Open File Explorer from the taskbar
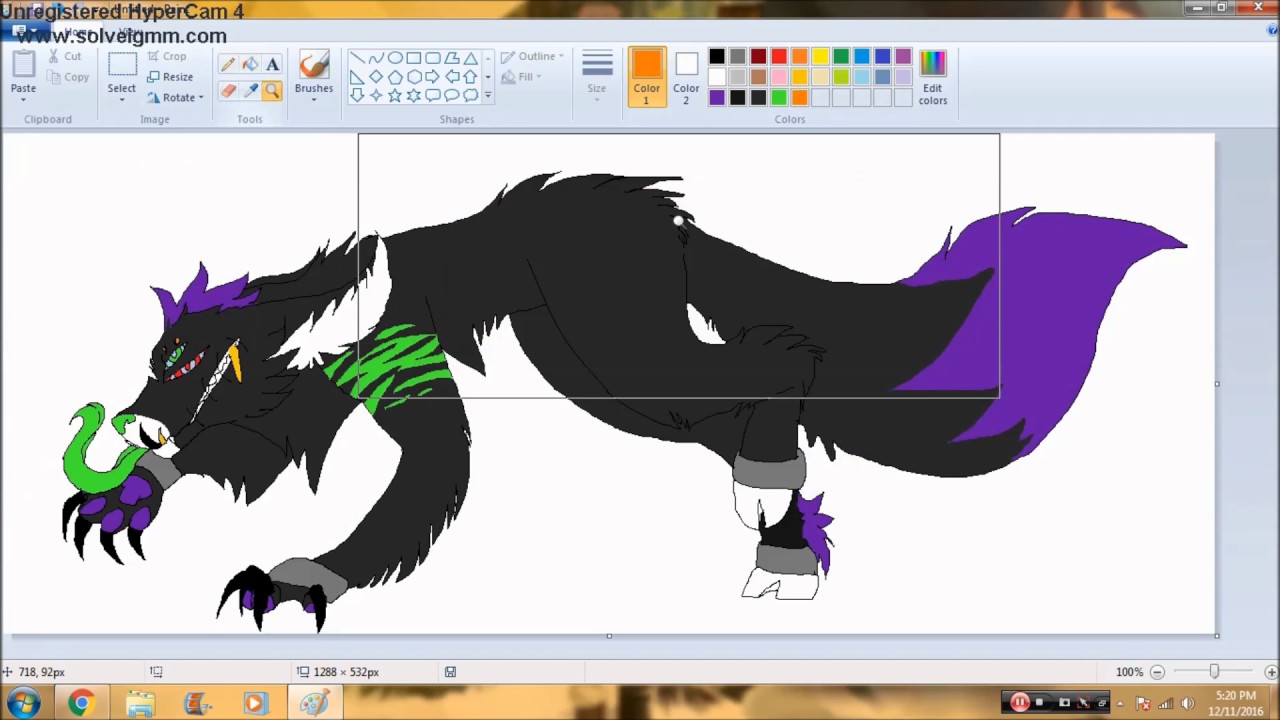The height and width of the screenshot is (720, 1280). click(140, 703)
